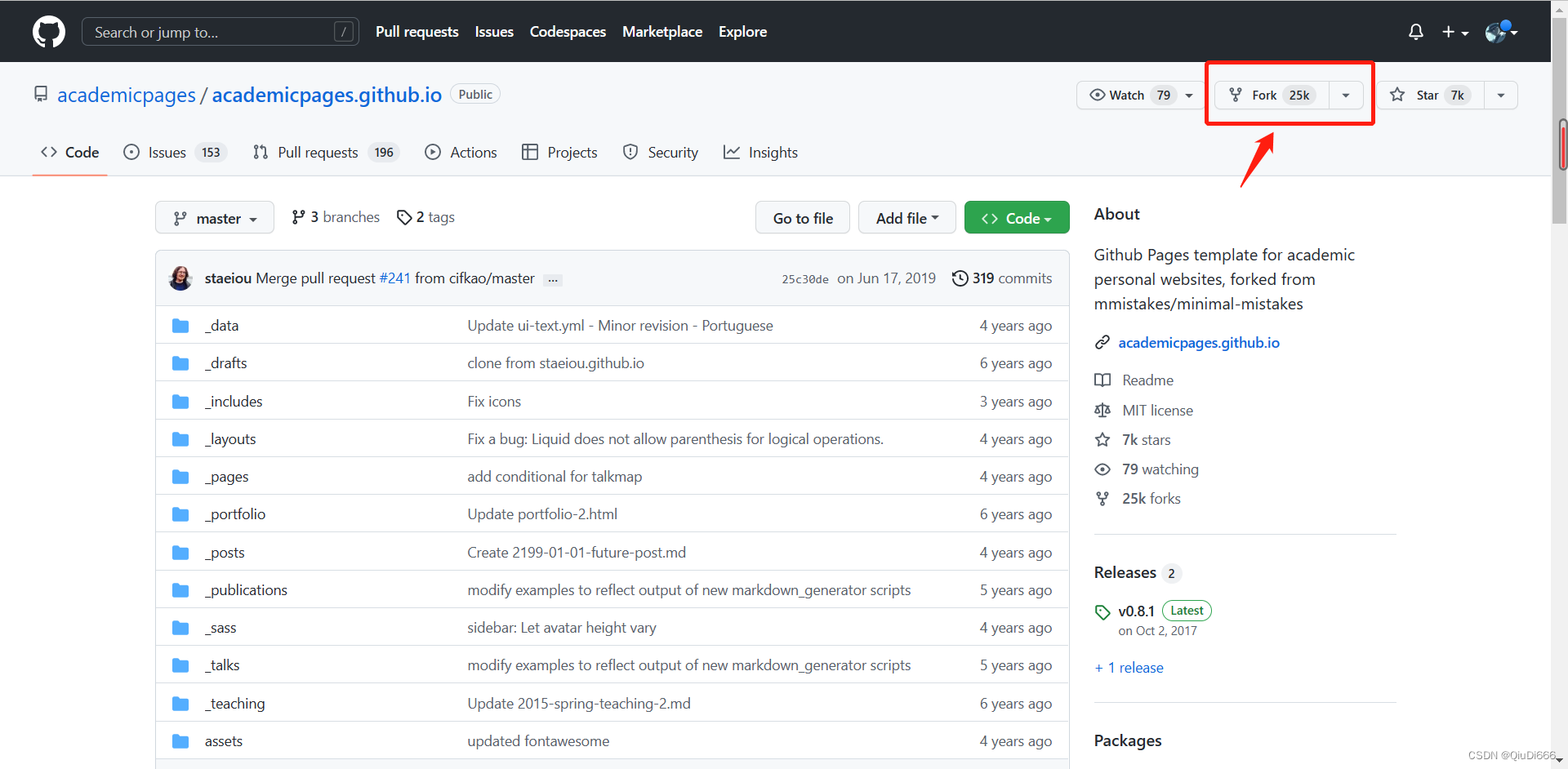The image size is (1568, 769).
Task: Click the tag icon next to v0.8.1
Action: tap(1102, 611)
